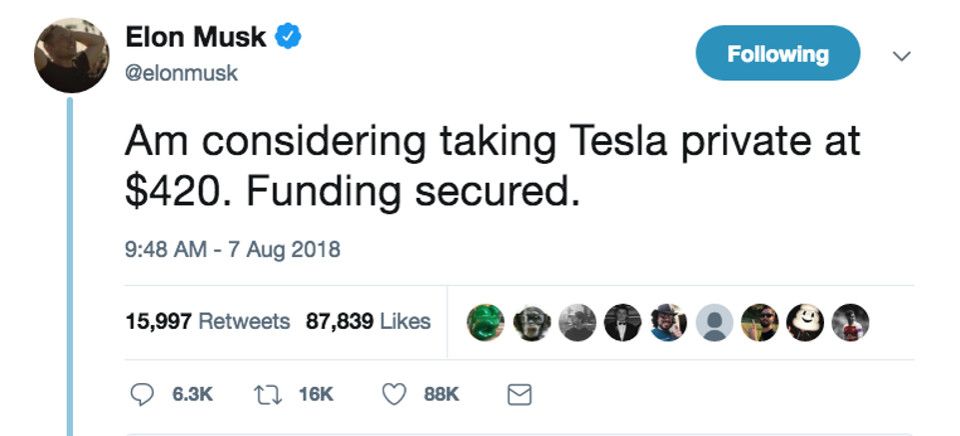The height and width of the screenshot is (436, 960).
Task: Open the tuxedo man liker avatar
Action: (623, 322)
